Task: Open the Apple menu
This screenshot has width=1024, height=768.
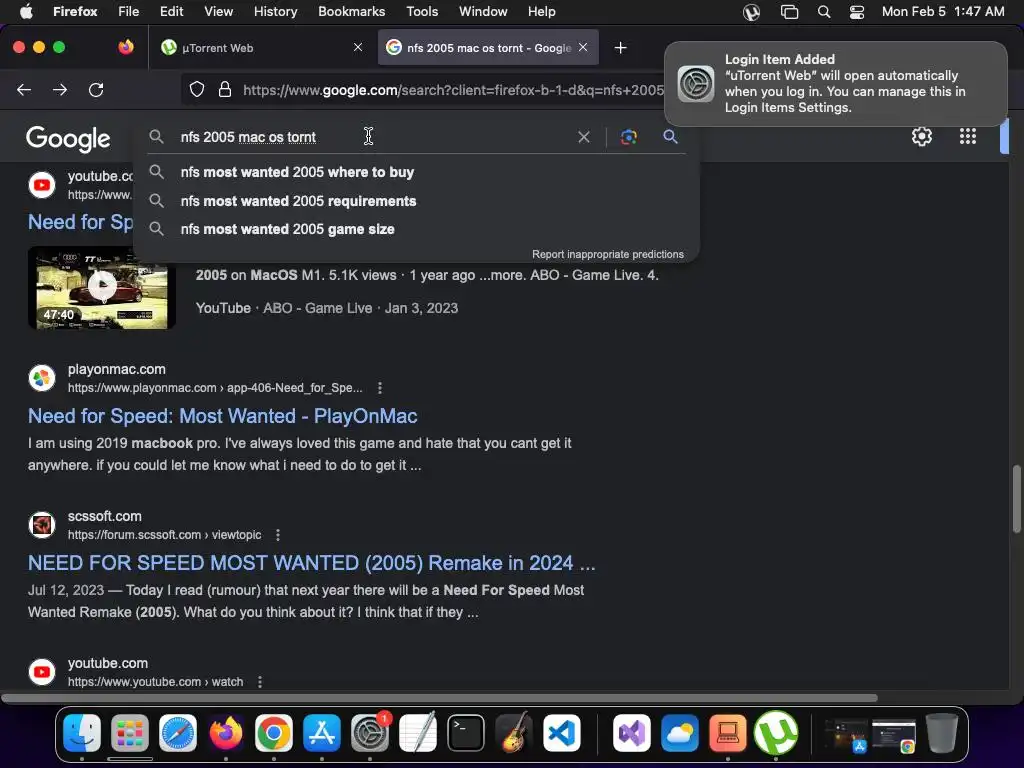Action: [x=26, y=12]
